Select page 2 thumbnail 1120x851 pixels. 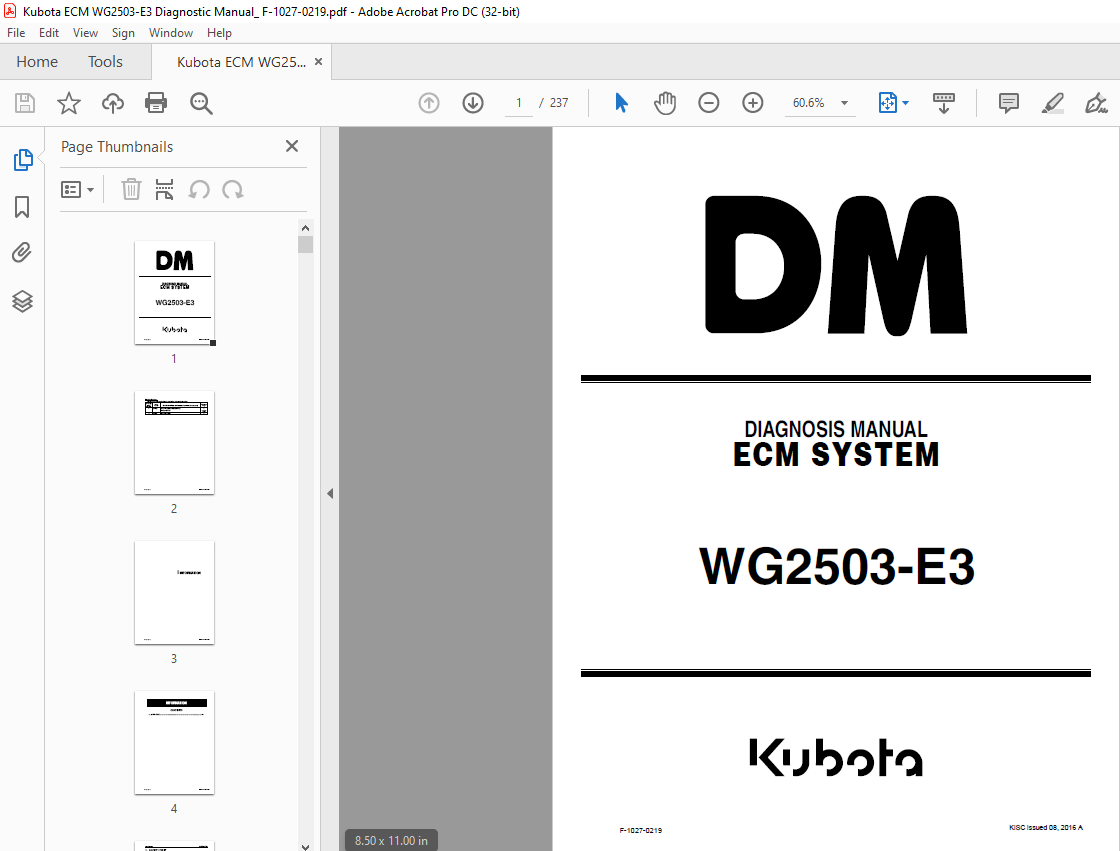[x=174, y=443]
